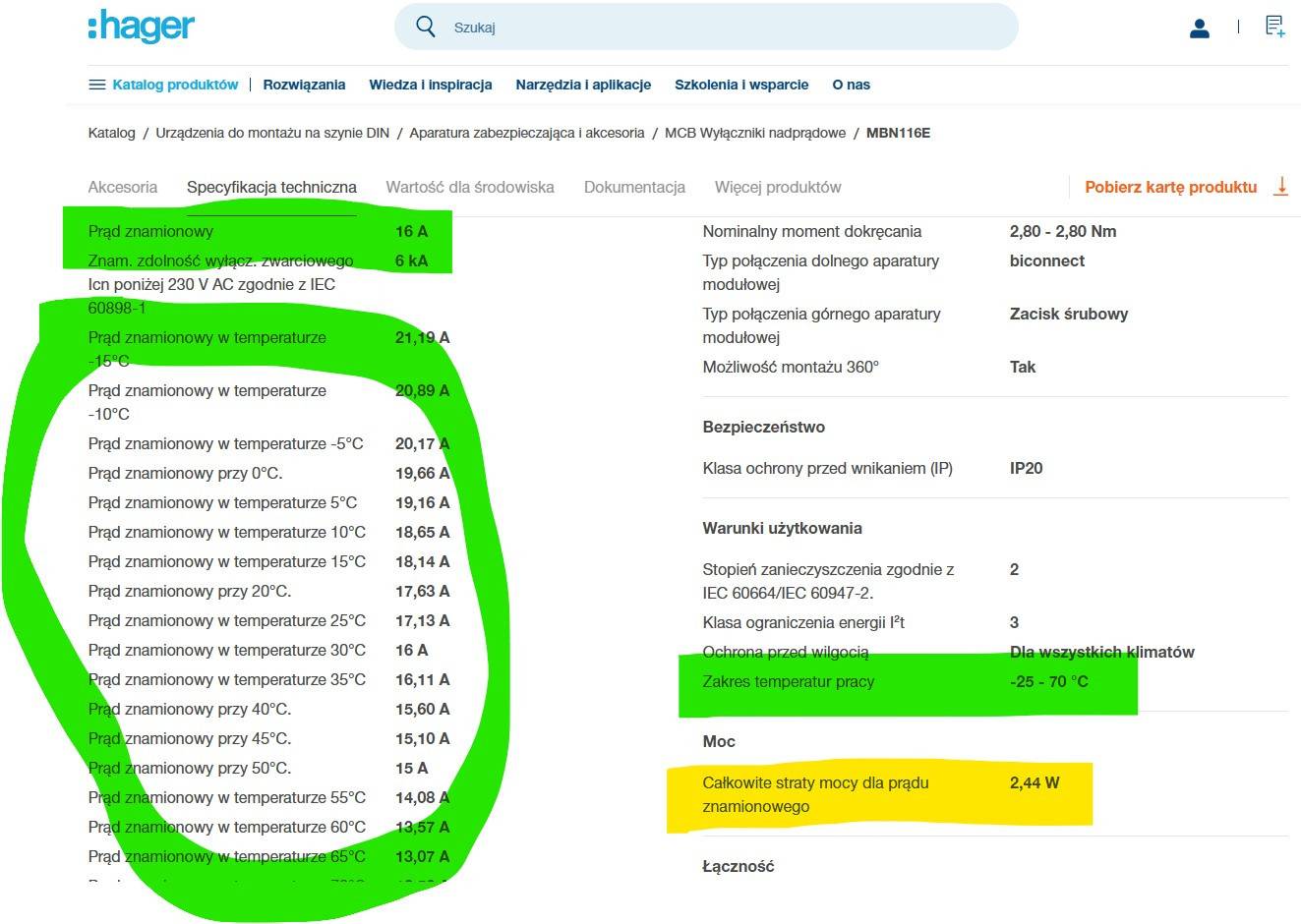Switch to the Akcesoria tab

[123, 187]
